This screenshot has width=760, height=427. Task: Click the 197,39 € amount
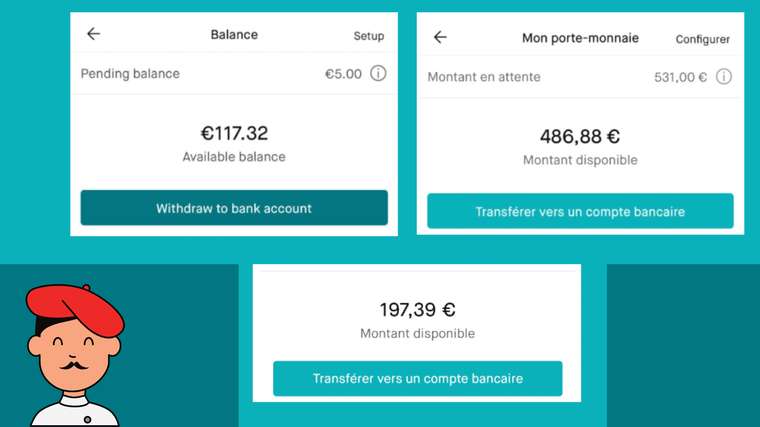[418, 310]
